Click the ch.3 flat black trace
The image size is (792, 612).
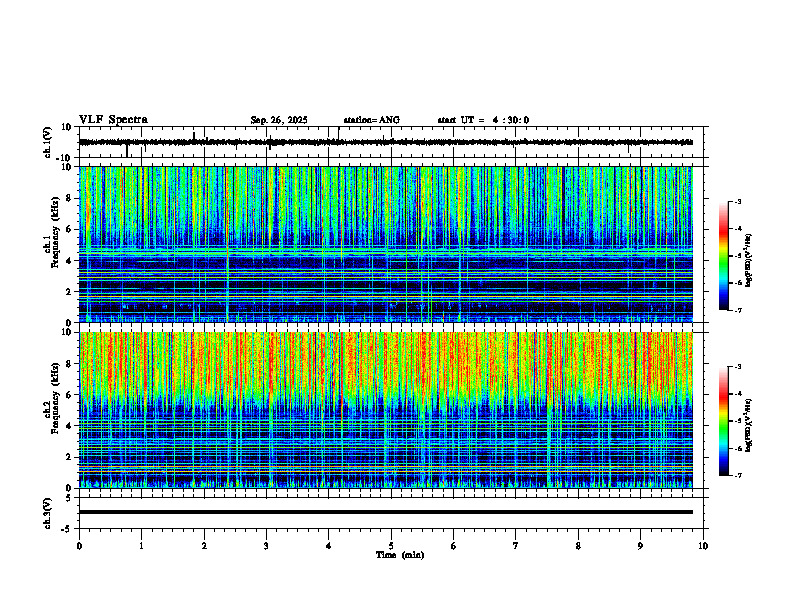[386, 512]
